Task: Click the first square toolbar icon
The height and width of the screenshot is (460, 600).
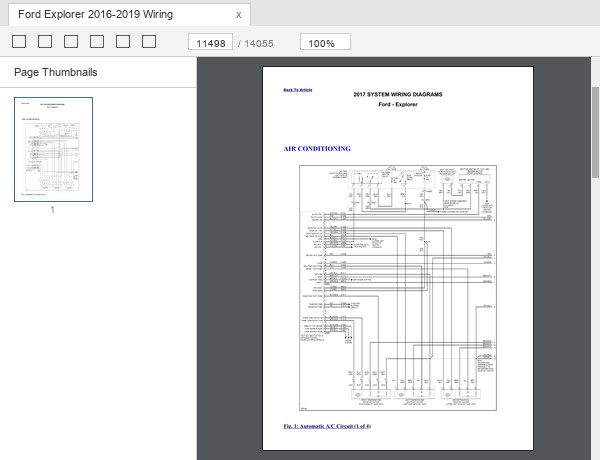Action: [x=19, y=42]
